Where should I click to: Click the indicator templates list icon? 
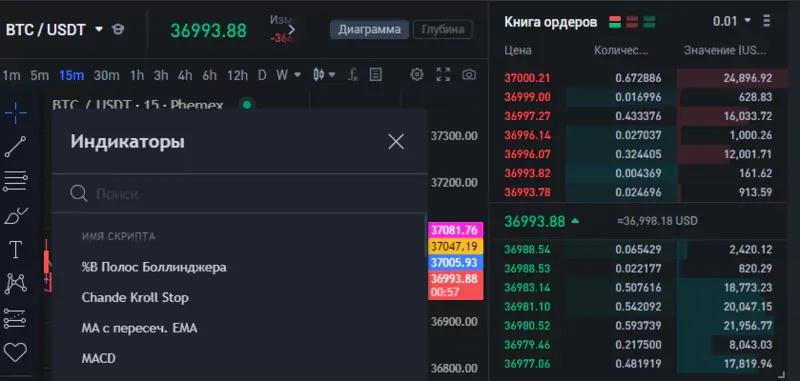376,75
